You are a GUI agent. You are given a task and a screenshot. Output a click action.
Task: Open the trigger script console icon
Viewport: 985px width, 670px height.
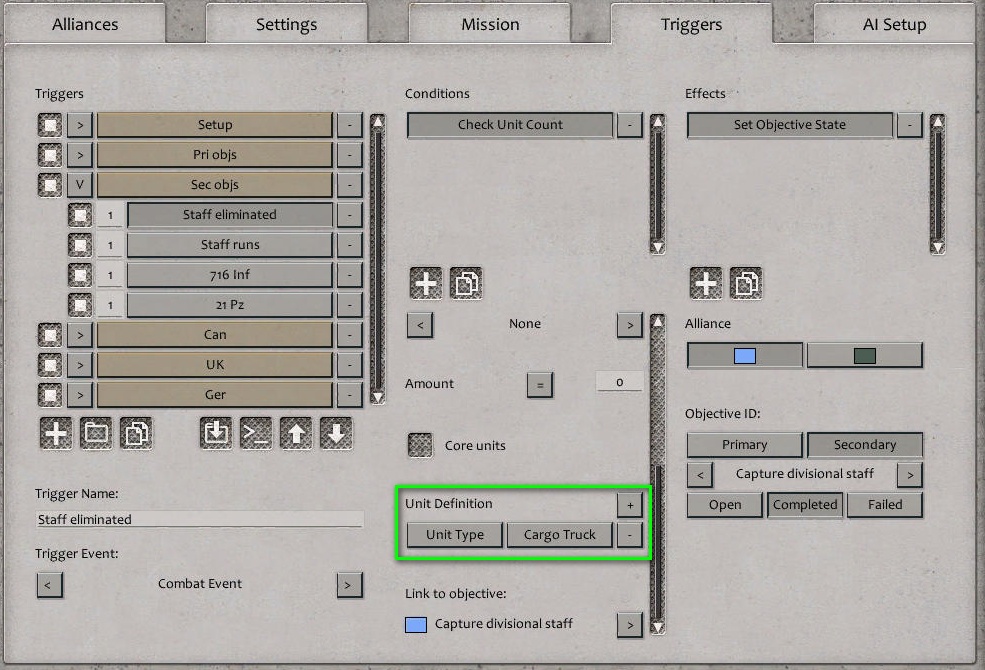point(256,433)
